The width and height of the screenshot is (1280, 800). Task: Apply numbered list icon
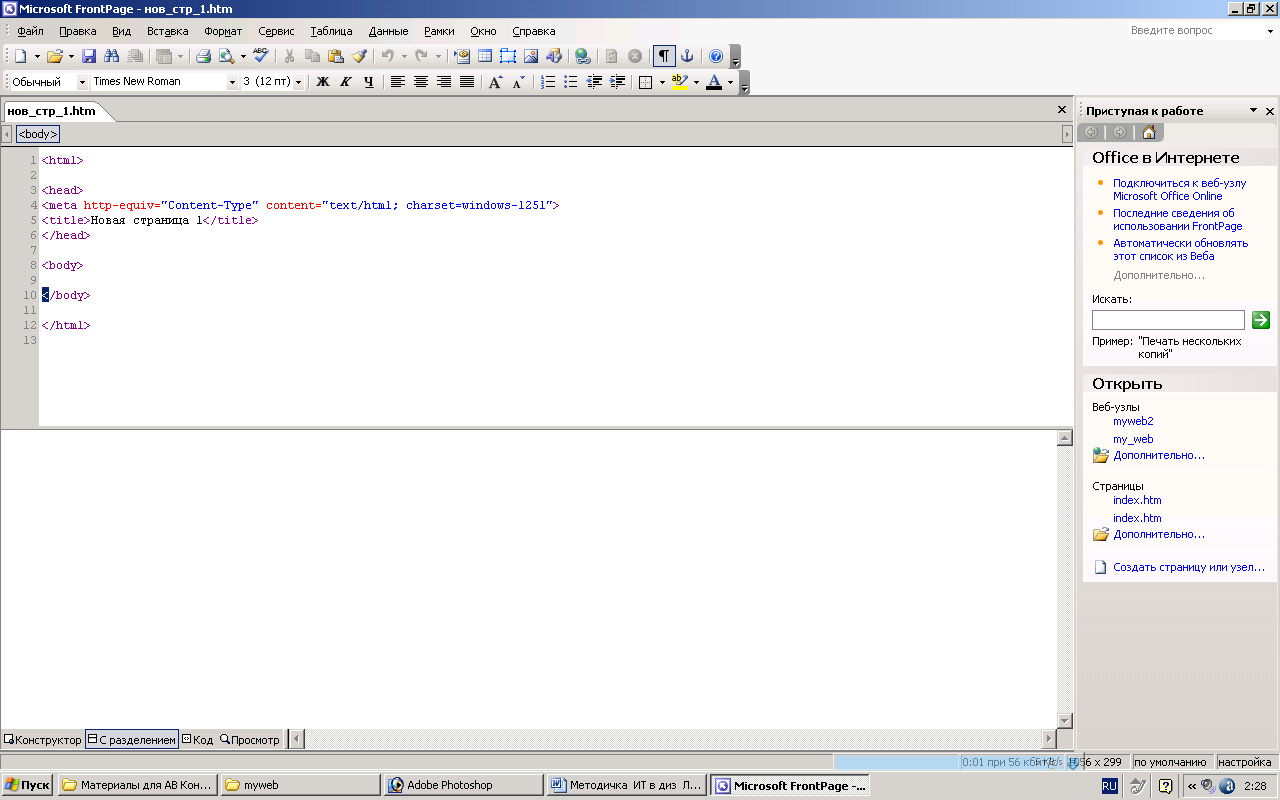pos(548,82)
